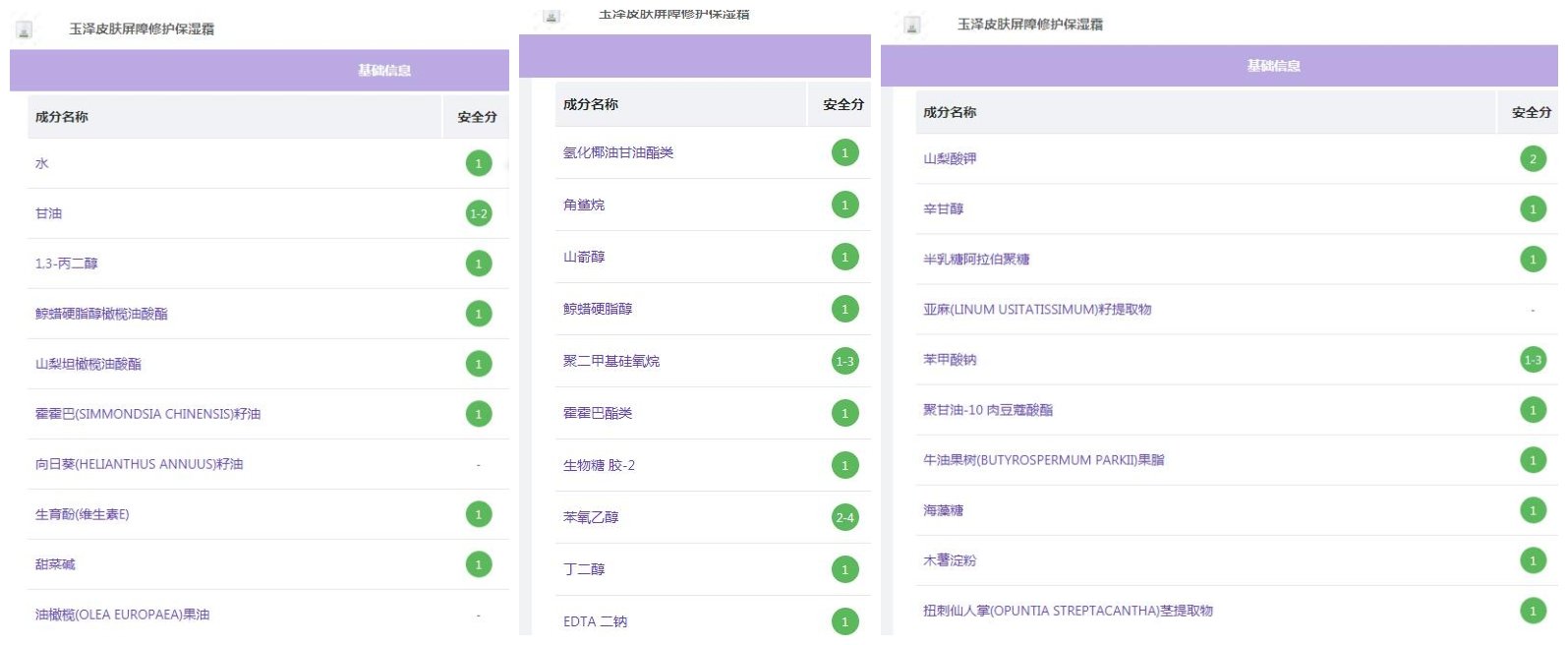Click the 2-4 safety badge for 苯氧乙醇
1568x645 pixels.
click(844, 517)
